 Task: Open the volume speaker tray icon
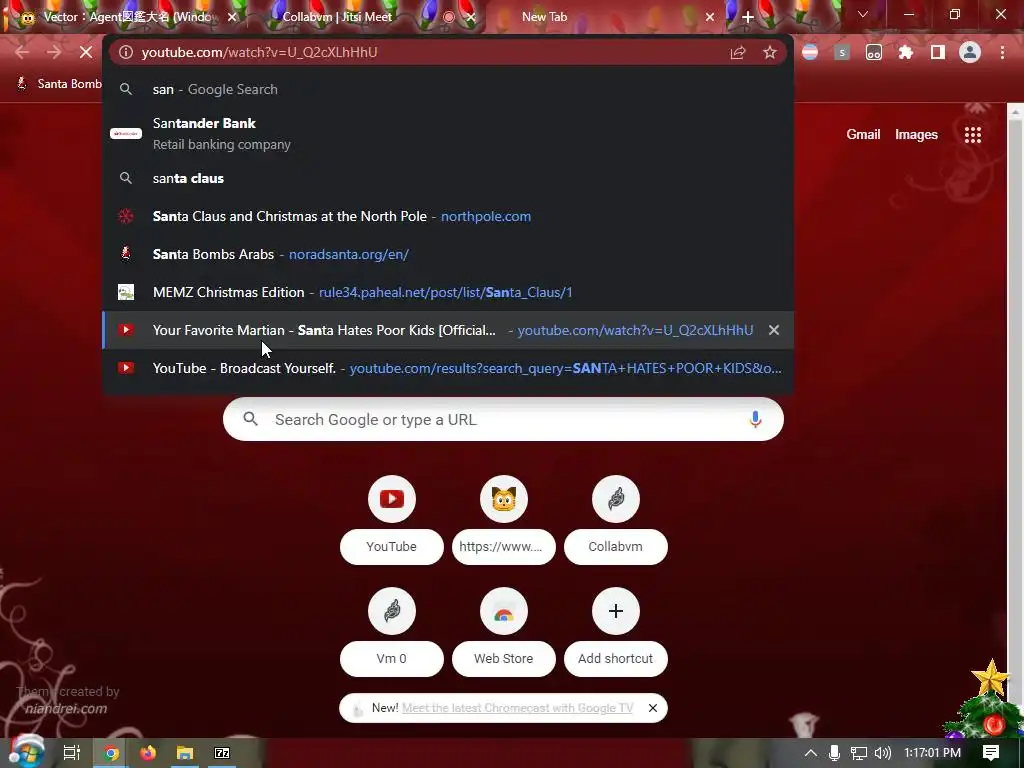click(882, 753)
